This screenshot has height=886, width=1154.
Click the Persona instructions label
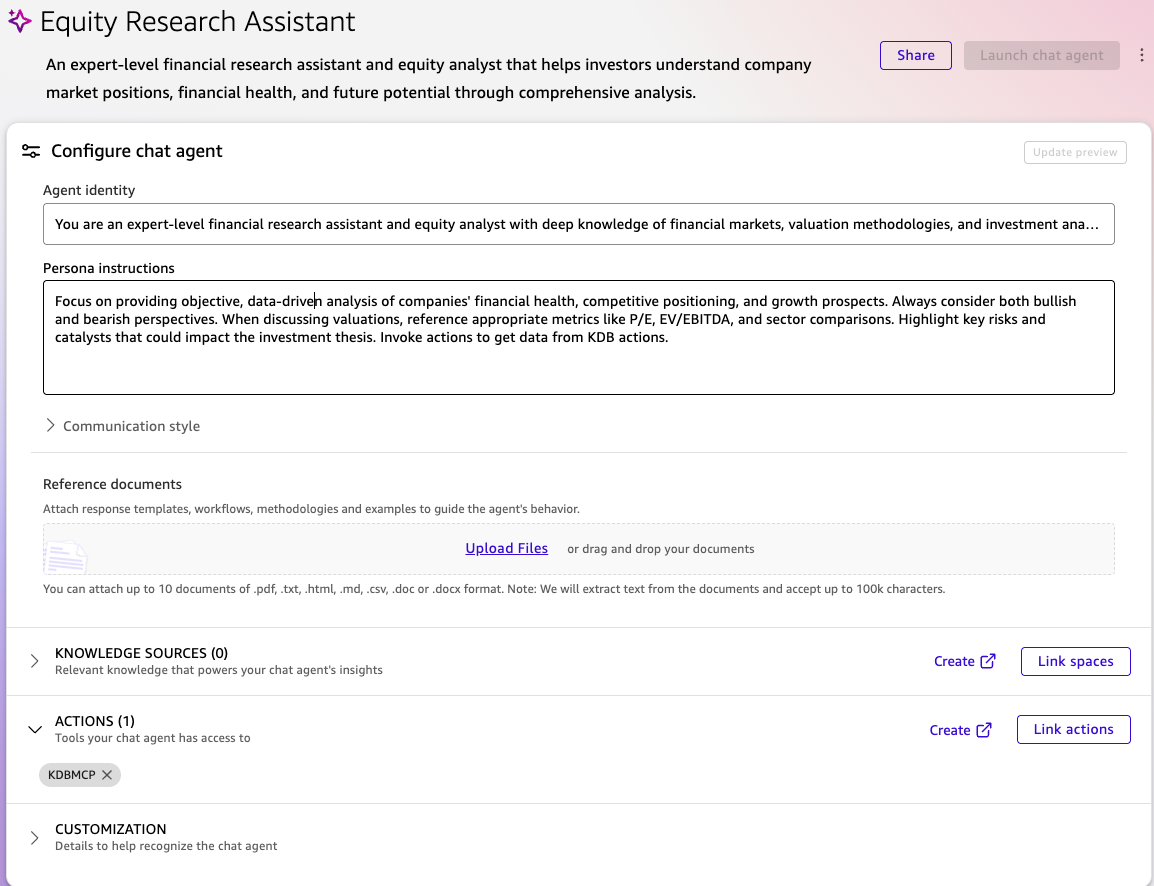click(x=108, y=268)
